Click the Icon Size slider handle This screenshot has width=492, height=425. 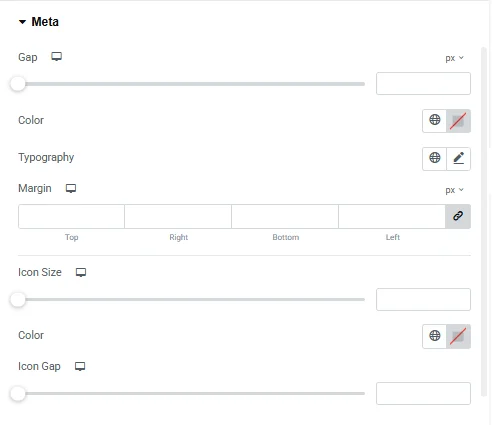18,299
